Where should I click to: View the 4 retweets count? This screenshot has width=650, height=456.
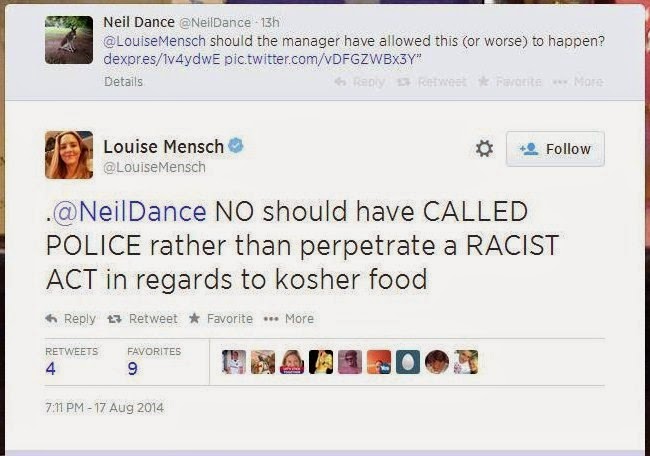pyautogui.click(x=51, y=368)
